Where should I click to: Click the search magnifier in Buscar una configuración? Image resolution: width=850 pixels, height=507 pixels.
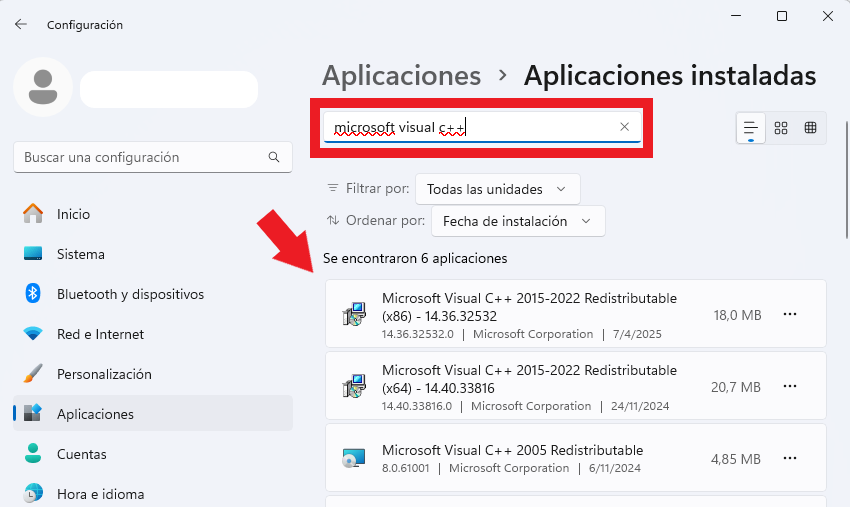[x=274, y=157]
